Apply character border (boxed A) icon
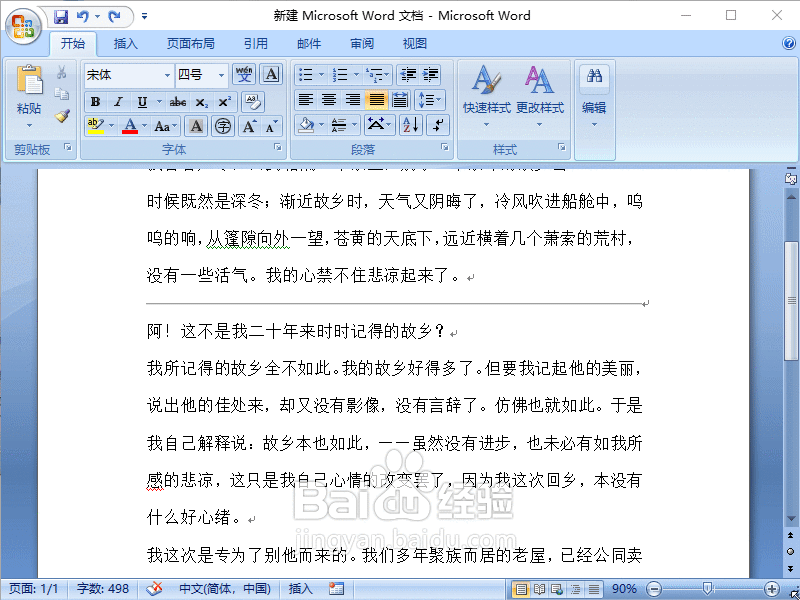The image size is (800, 600). (x=271, y=74)
